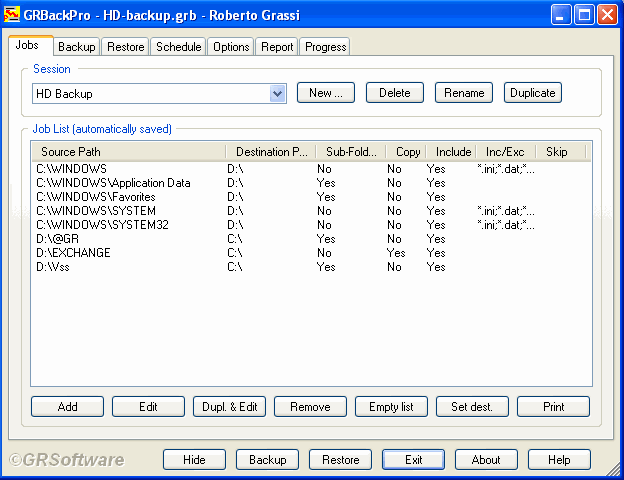Open the Session dropdown list

click(x=278, y=93)
